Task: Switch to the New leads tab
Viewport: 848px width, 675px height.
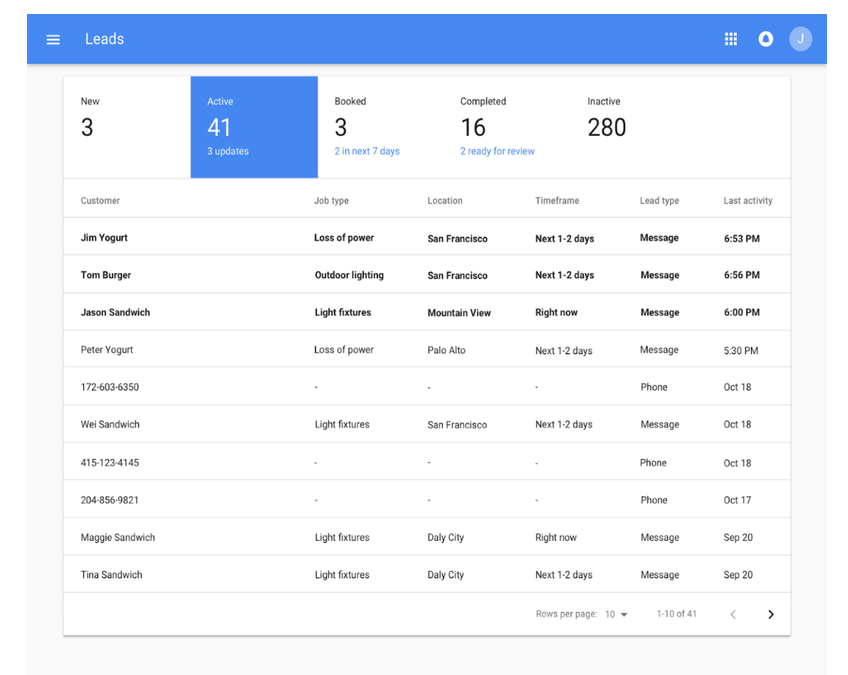Action: pyautogui.click(x=127, y=127)
